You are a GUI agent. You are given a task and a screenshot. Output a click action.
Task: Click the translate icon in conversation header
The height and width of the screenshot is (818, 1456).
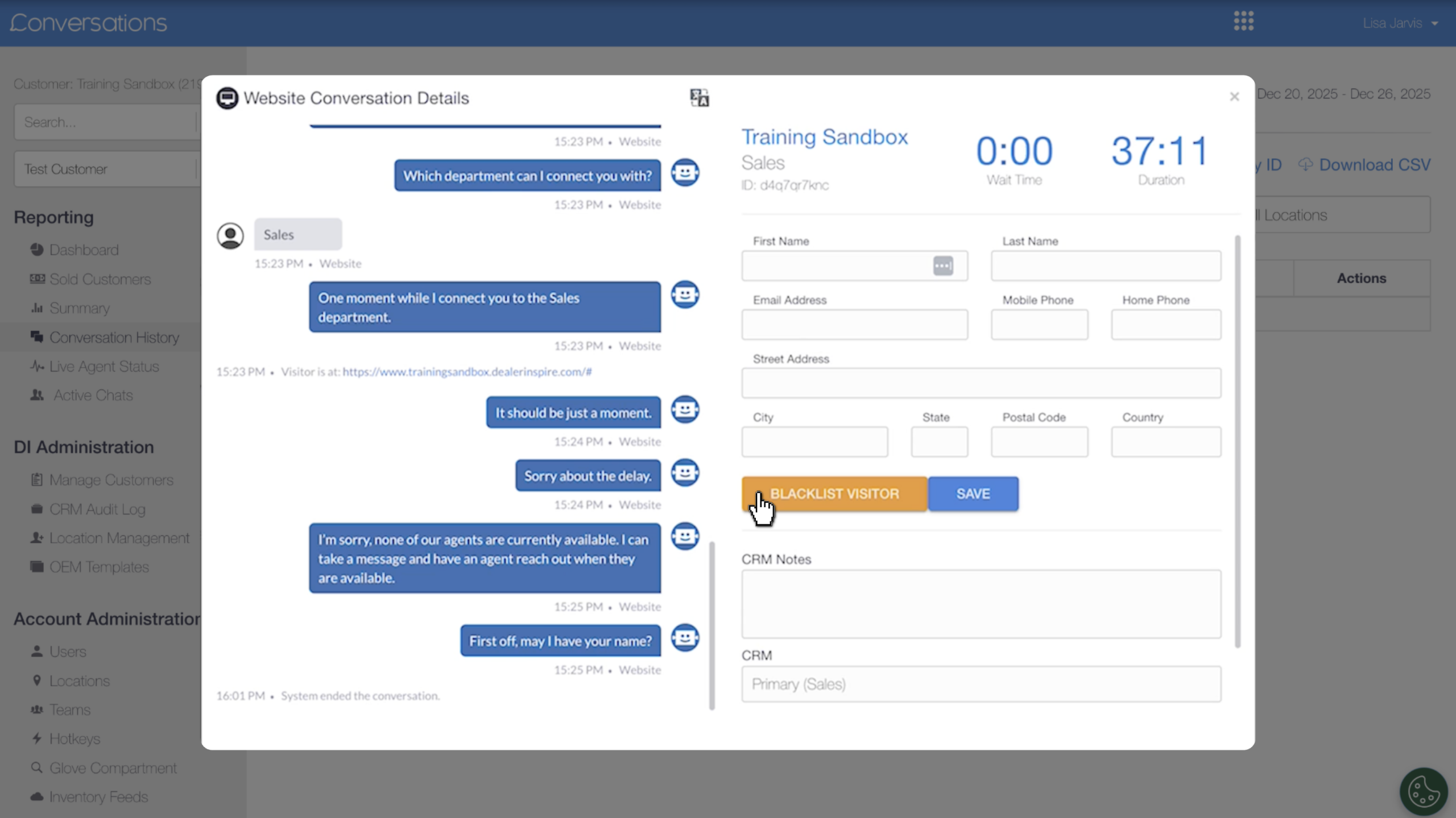coord(699,98)
